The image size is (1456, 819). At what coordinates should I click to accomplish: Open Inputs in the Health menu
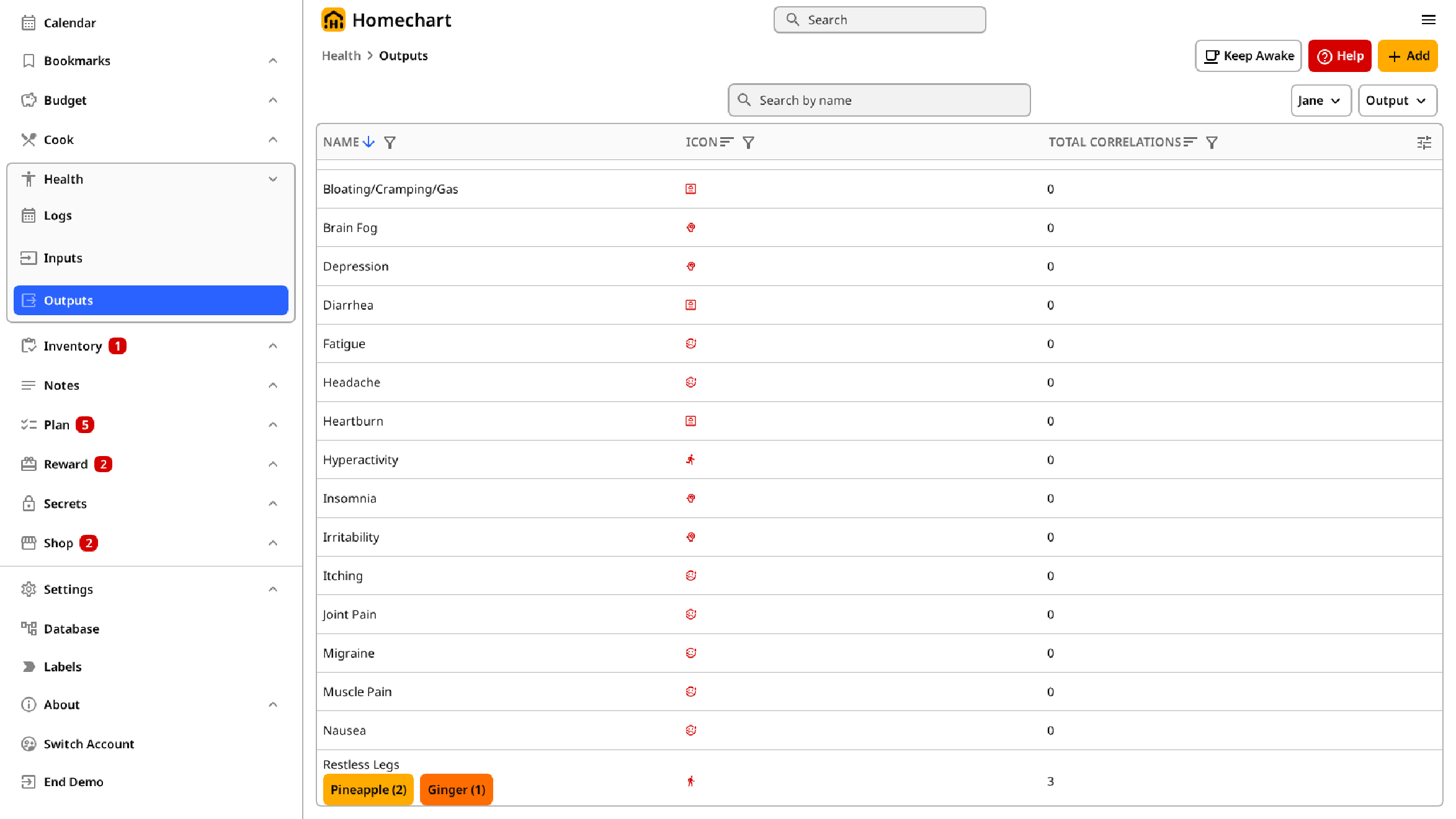pos(63,258)
